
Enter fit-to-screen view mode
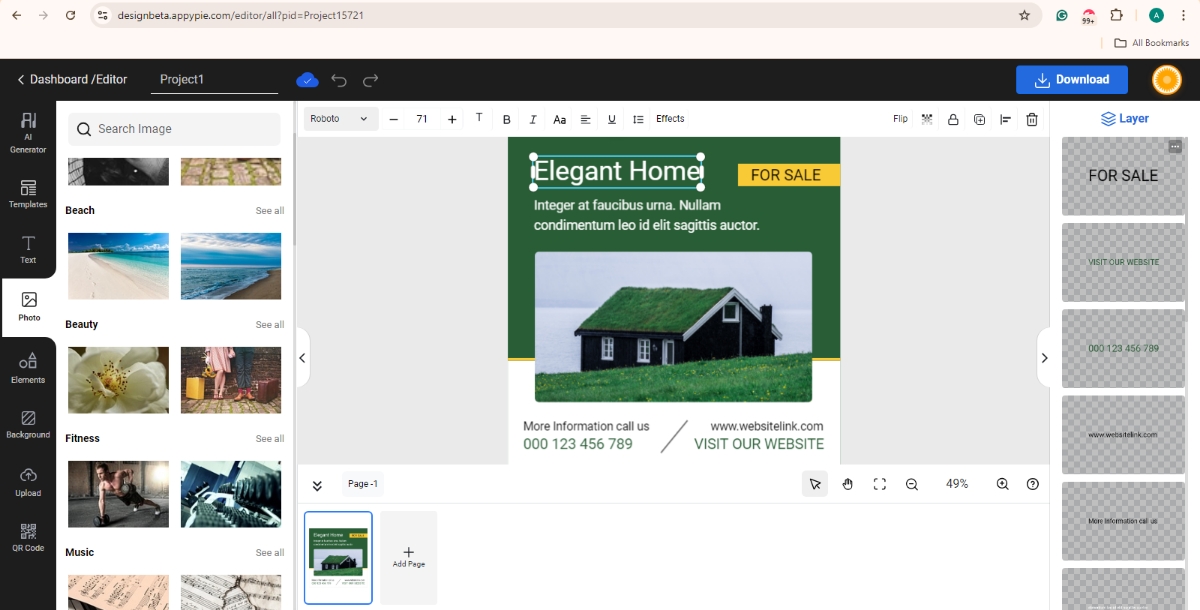point(880,484)
